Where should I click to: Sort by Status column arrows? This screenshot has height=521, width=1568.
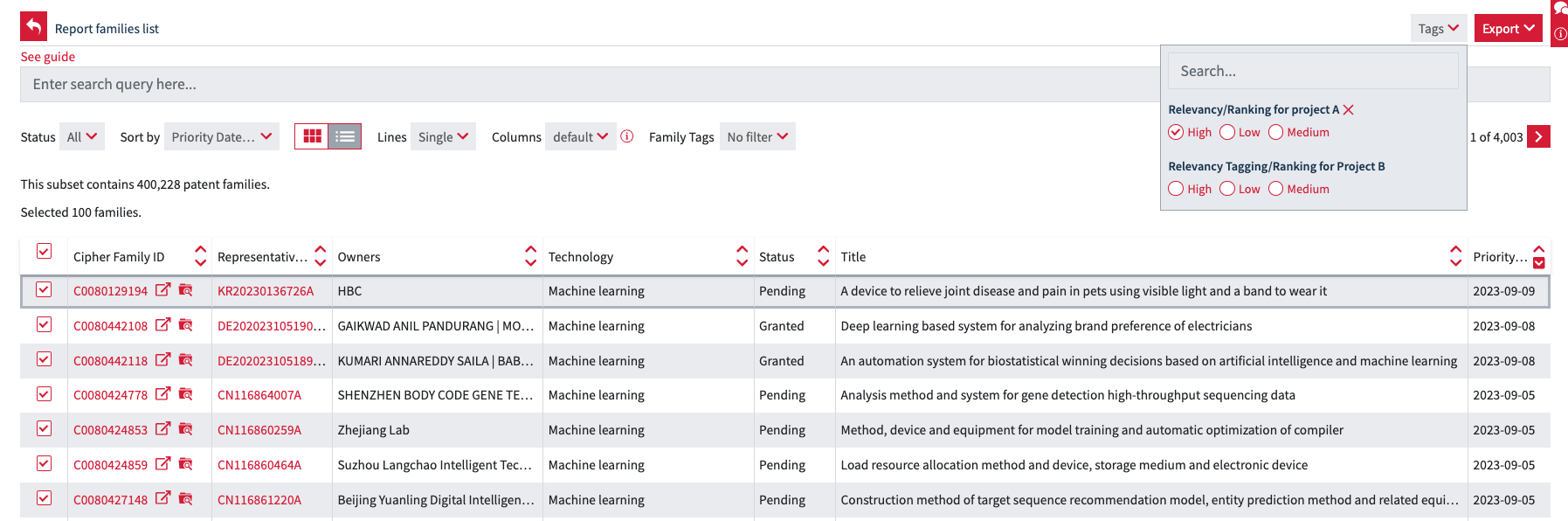pos(823,255)
